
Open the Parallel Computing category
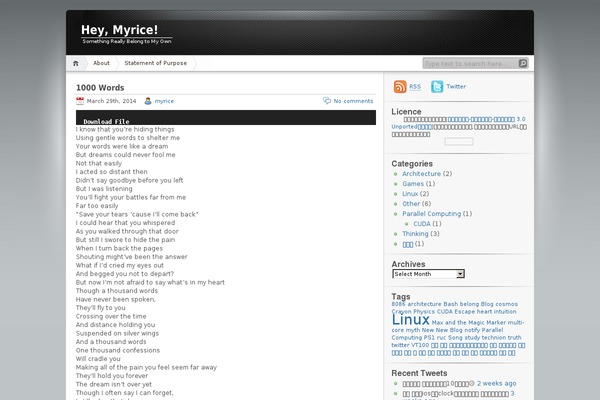[432, 214]
